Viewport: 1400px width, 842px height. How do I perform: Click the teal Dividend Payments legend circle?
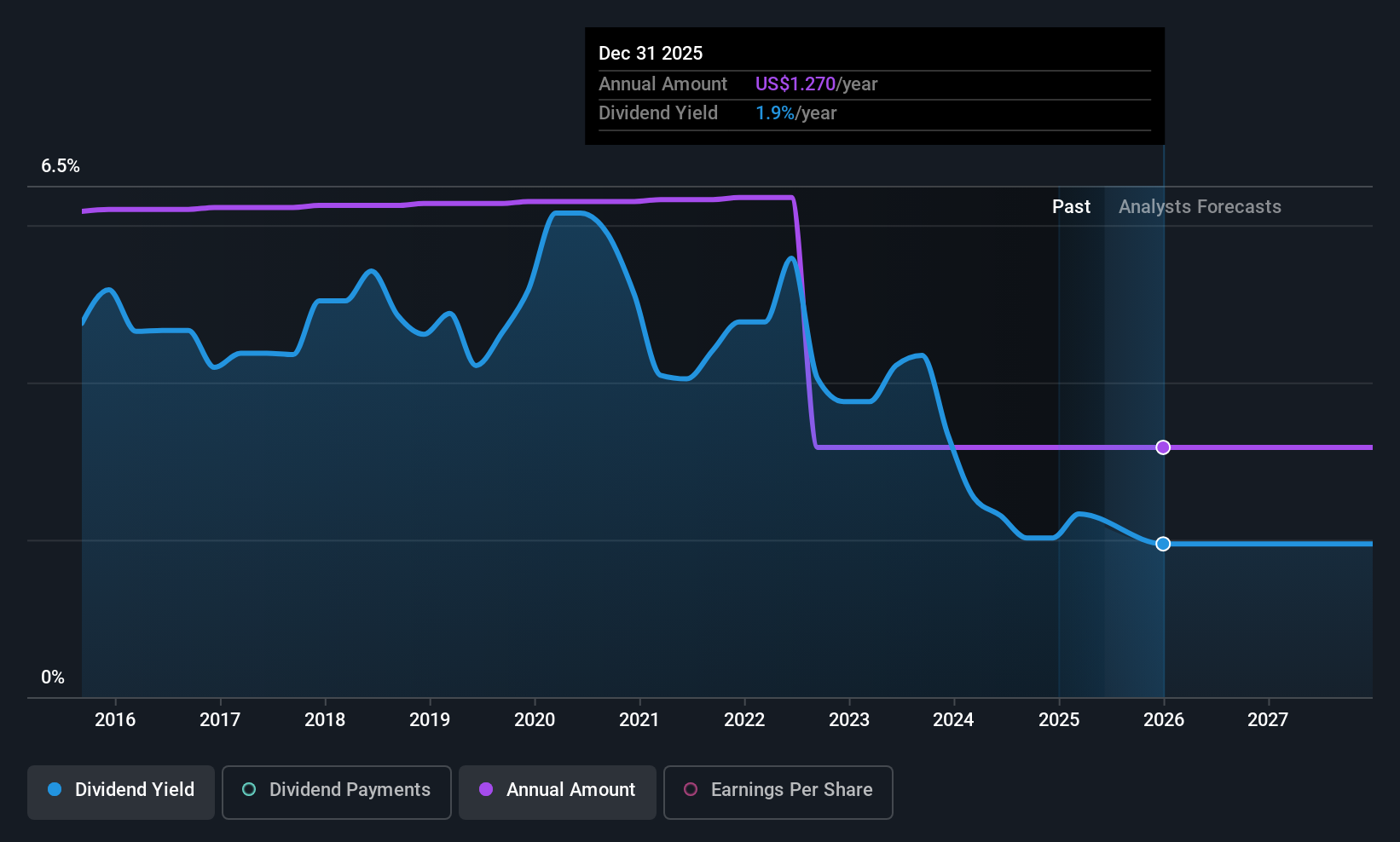tap(249, 789)
